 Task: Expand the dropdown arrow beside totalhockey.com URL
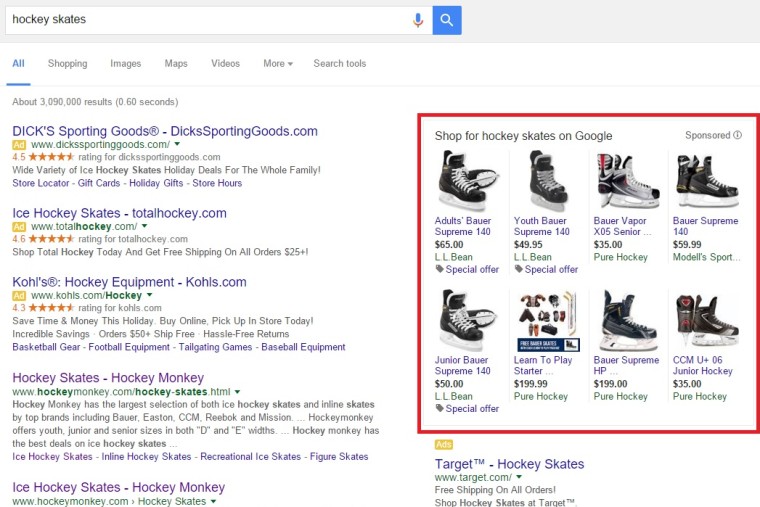point(144,226)
